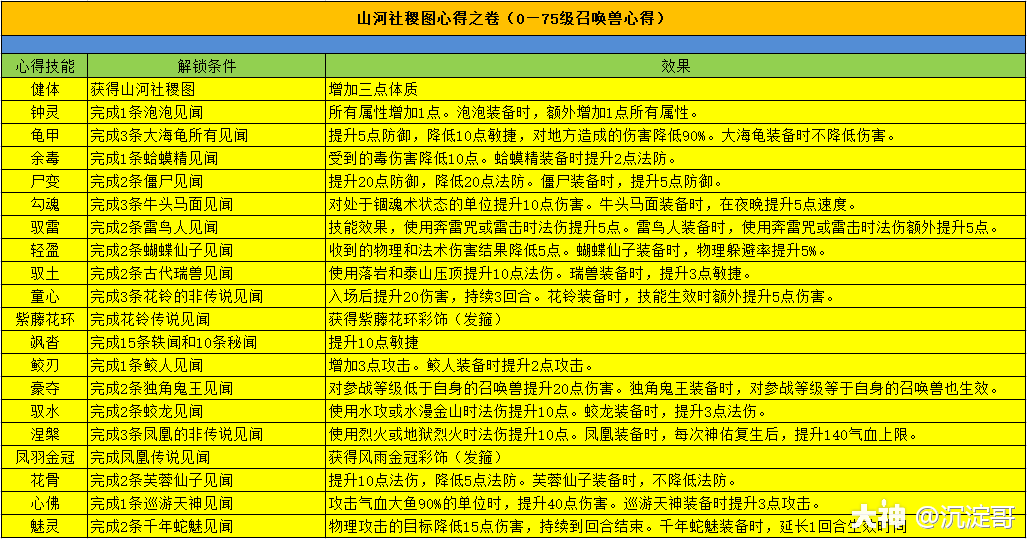Image resolution: width=1027 pixels, height=539 pixels.
Task: Click the 童心 effect about 入场后提升20伤害
Action: [x=675, y=296]
